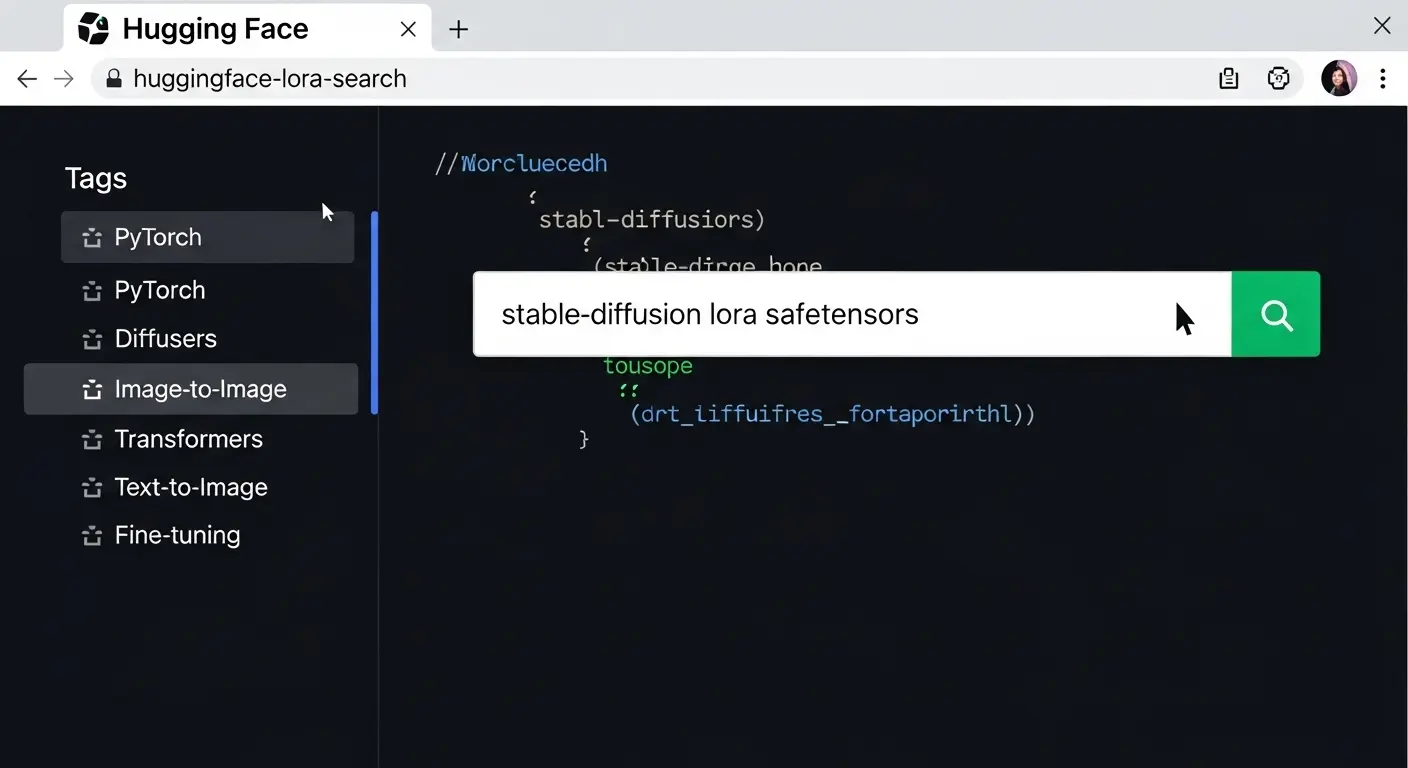Open the extensions icon beside the profile avatar

[x=1278, y=79]
